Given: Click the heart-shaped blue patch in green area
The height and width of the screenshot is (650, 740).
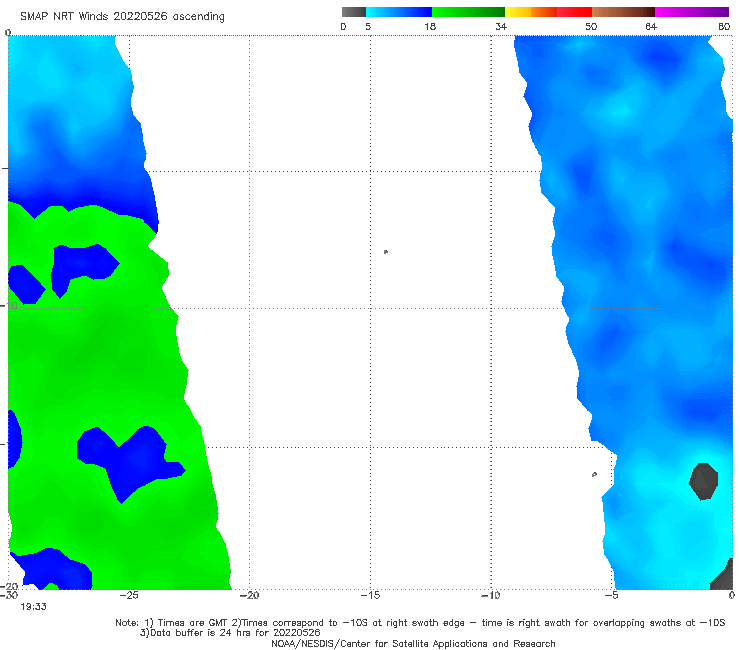Looking at the screenshot, I should pos(131,463).
